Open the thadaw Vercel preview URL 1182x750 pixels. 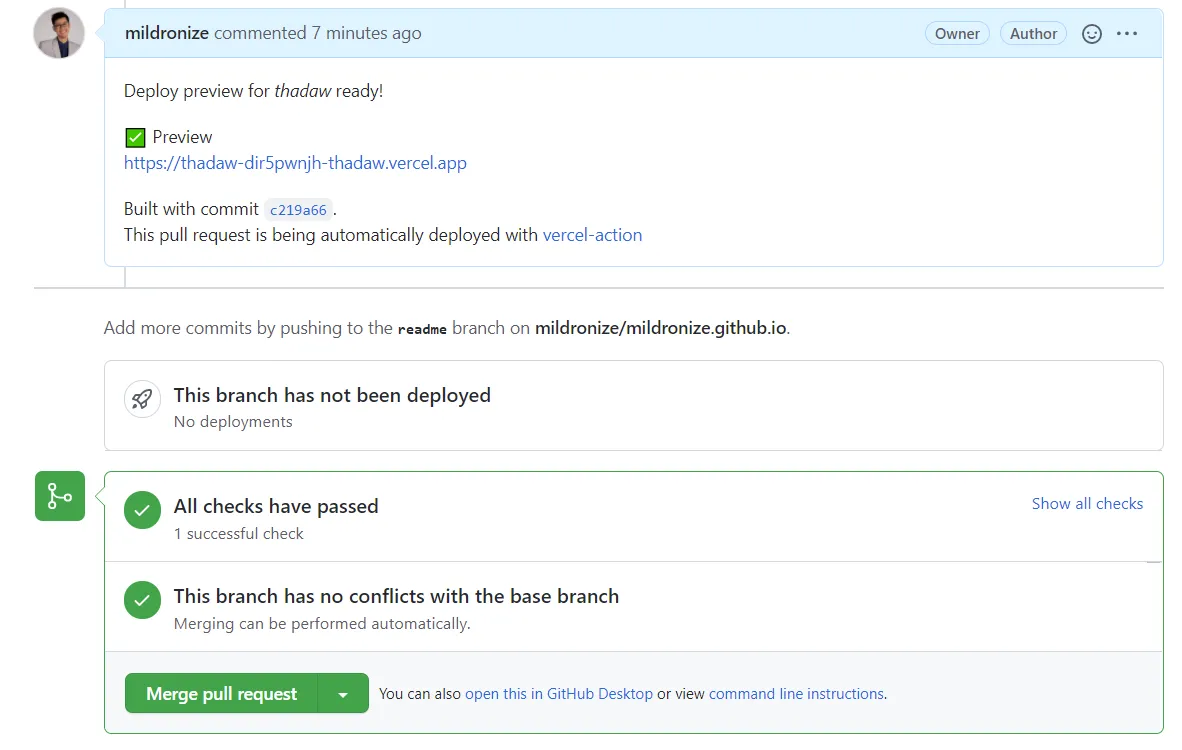coord(295,163)
